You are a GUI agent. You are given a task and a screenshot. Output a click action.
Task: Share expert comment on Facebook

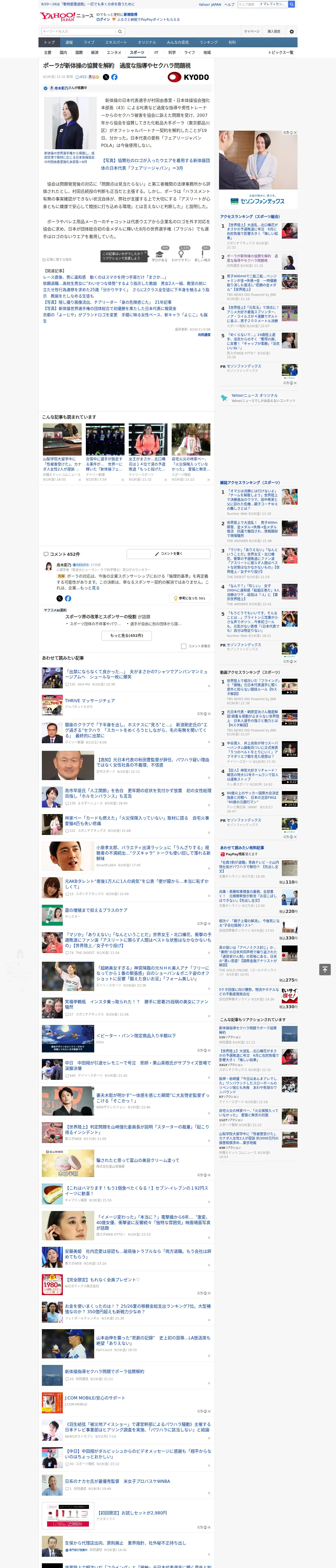68,598
